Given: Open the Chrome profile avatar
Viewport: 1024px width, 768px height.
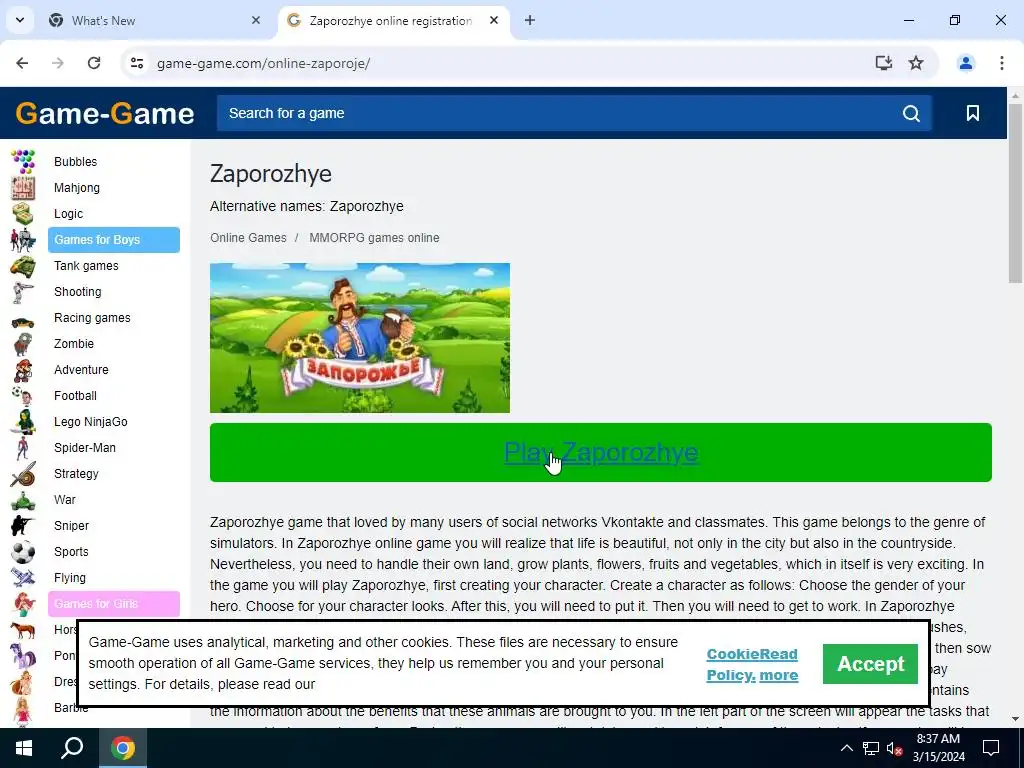Looking at the screenshot, I should pos(965,63).
